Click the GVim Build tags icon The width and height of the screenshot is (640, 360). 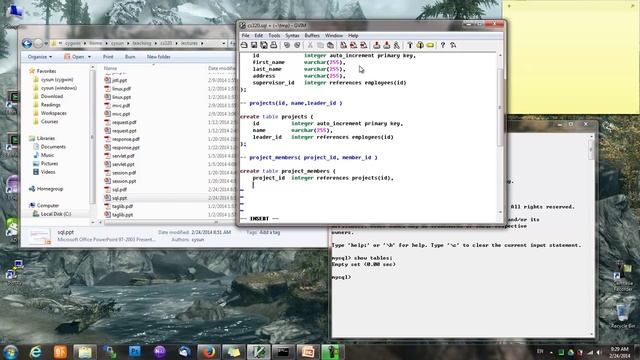click(420, 45)
